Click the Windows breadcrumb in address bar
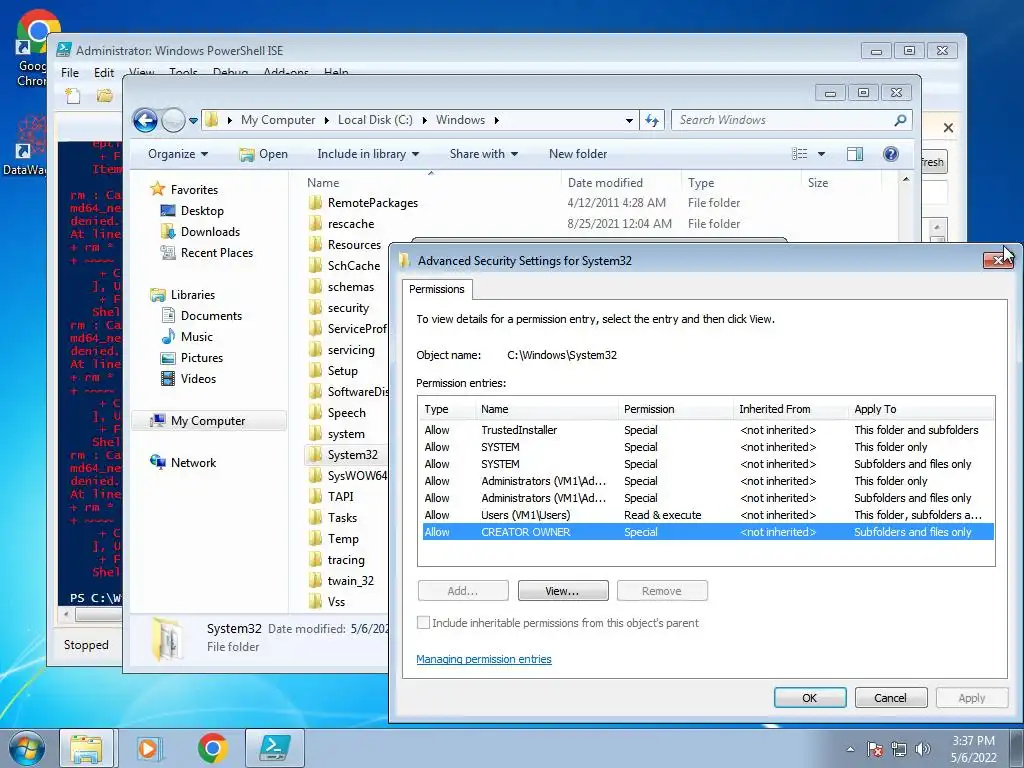 coord(460,120)
